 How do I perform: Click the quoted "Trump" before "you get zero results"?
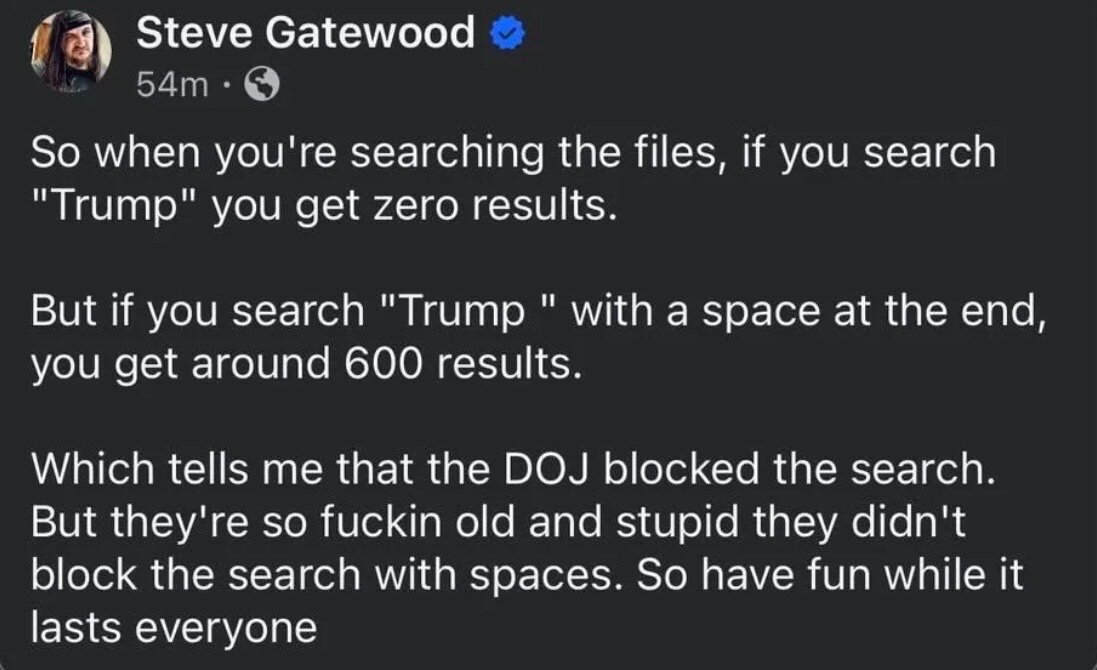coord(115,207)
